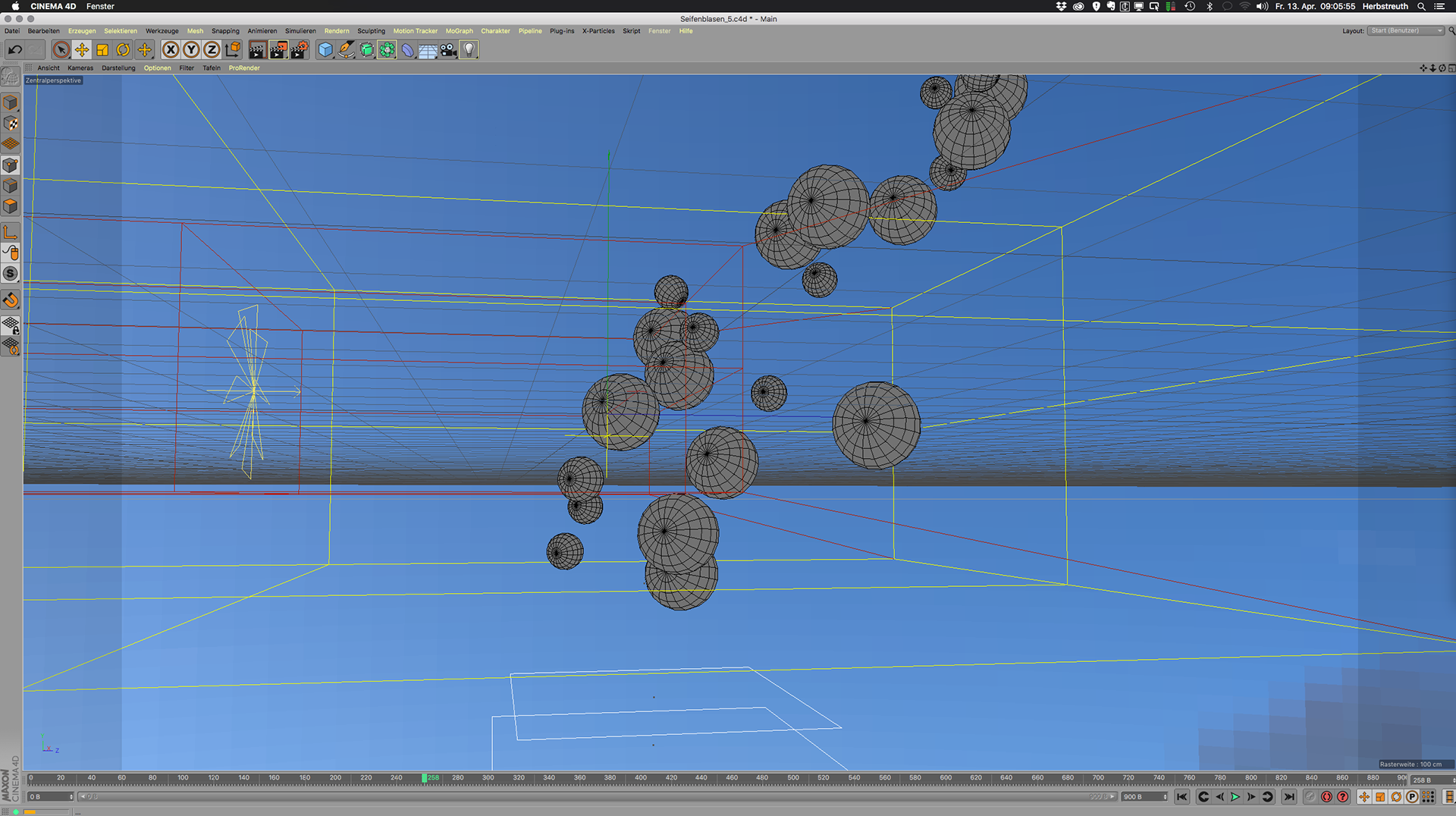Click frame 500 on the timeline ruler
This screenshot has height=816, width=1456.
pos(792,778)
